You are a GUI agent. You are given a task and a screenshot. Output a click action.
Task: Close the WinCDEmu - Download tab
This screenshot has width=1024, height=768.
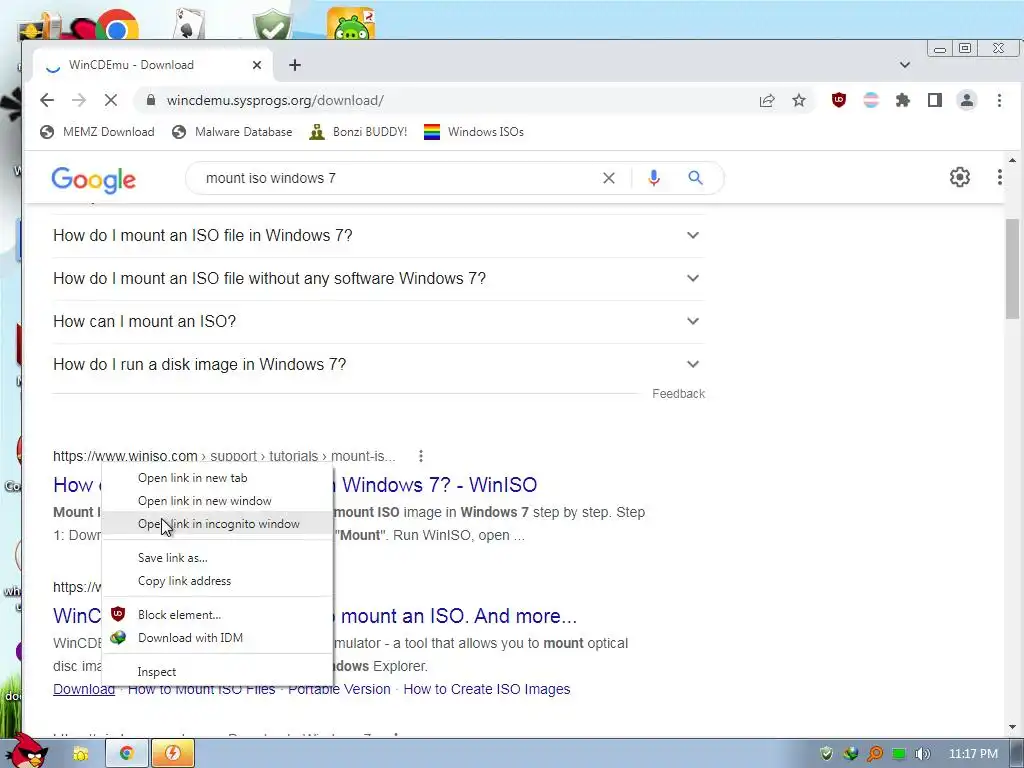pyautogui.click(x=257, y=65)
